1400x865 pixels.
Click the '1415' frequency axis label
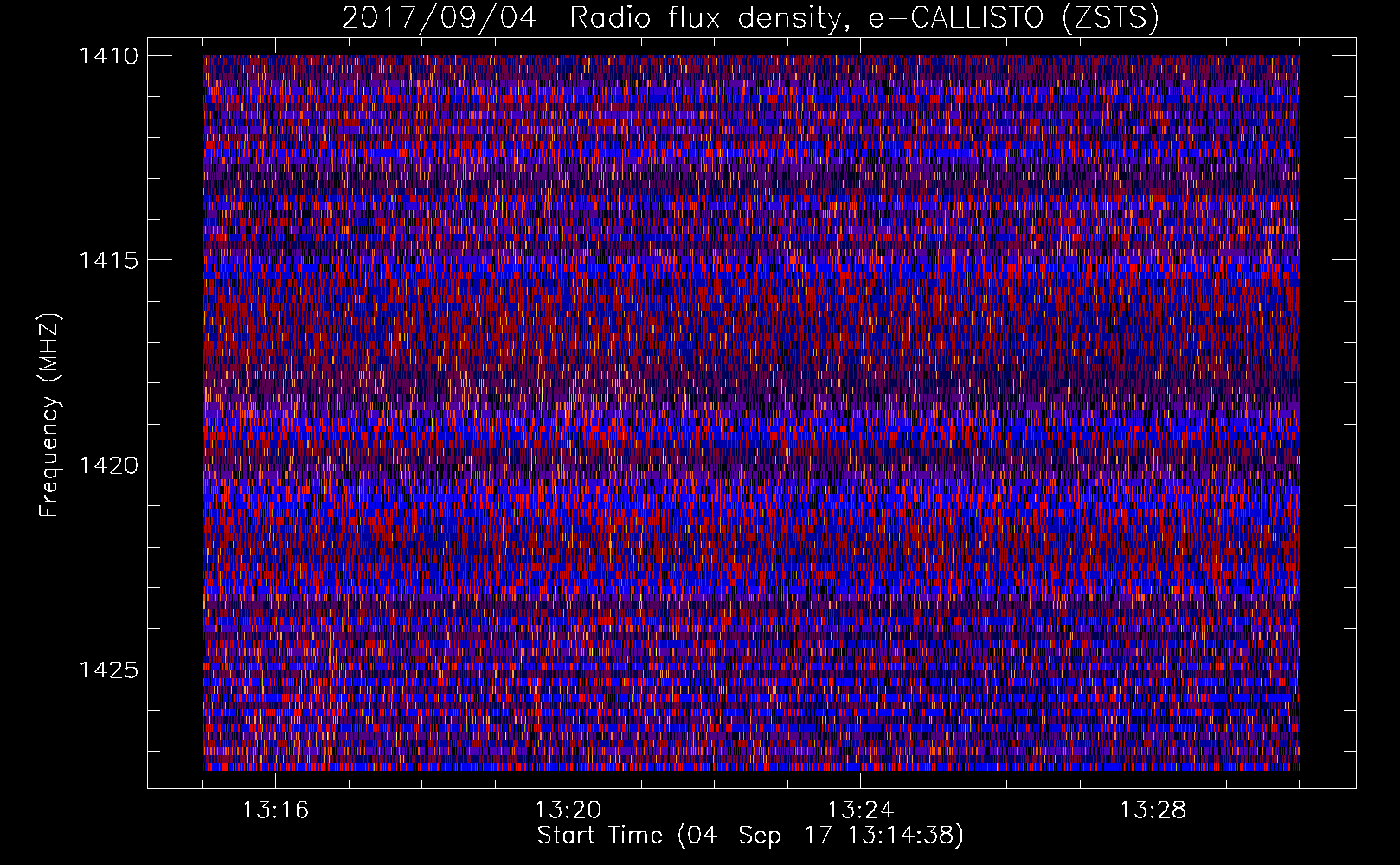pyautogui.click(x=108, y=260)
